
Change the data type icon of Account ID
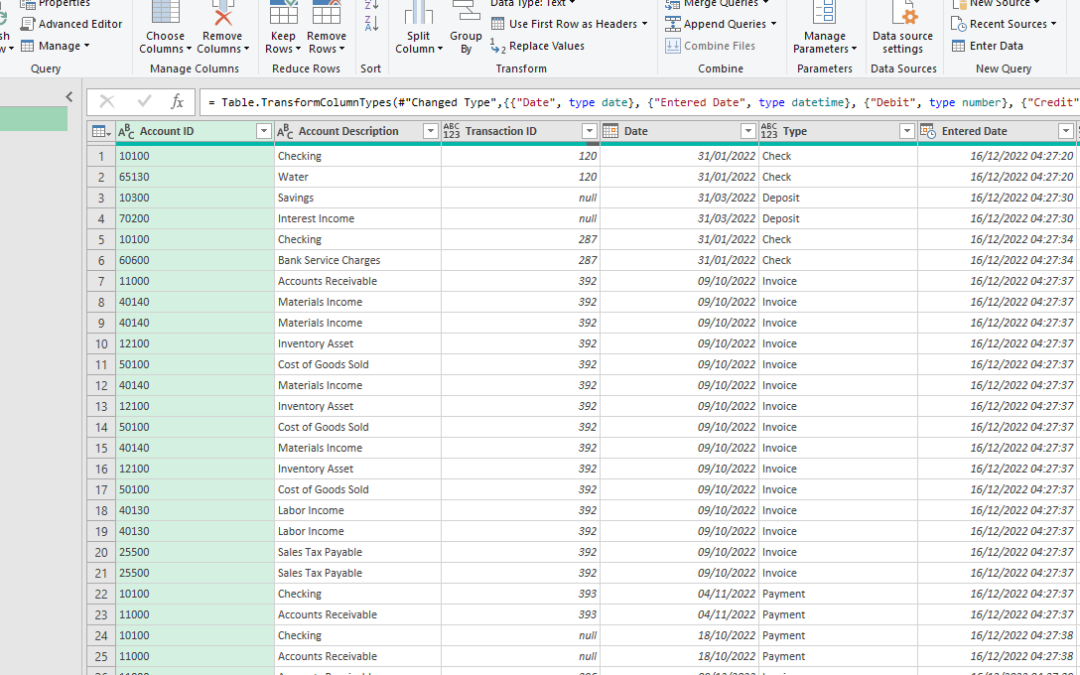click(x=126, y=131)
